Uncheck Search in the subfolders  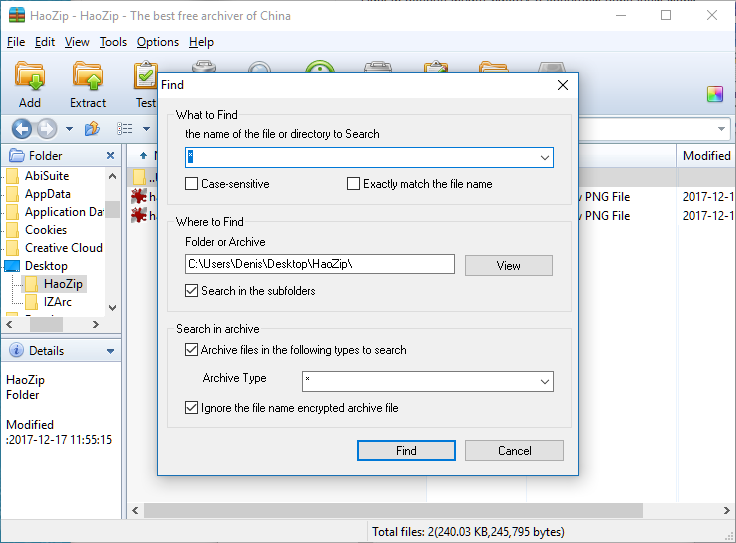point(192,291)
